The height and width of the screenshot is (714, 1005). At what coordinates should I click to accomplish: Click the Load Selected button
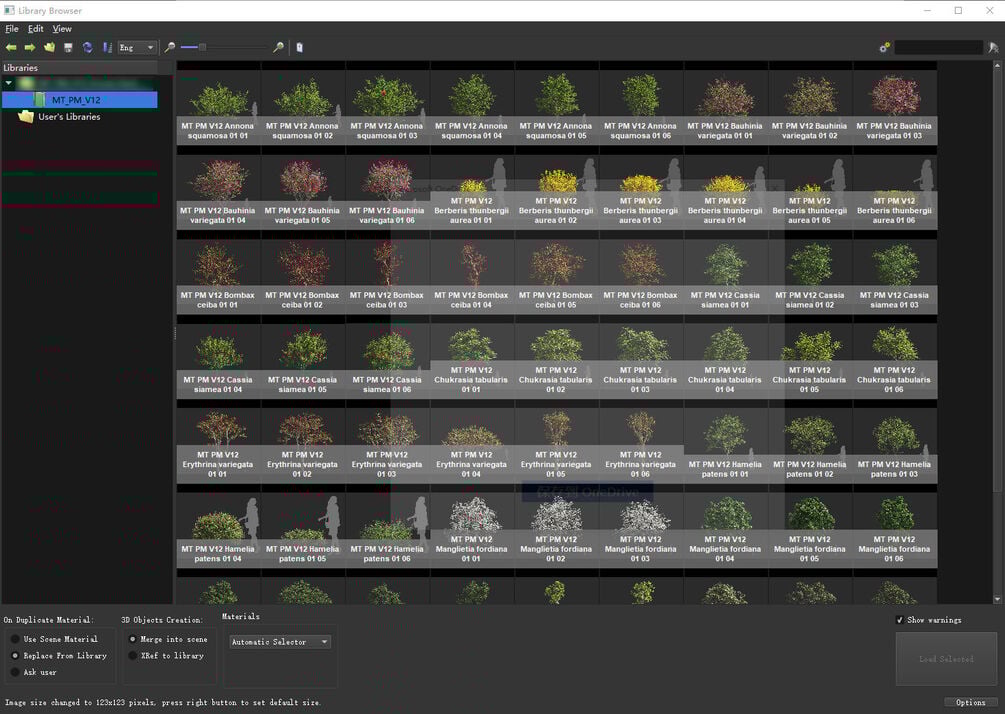tap(946, 659)
